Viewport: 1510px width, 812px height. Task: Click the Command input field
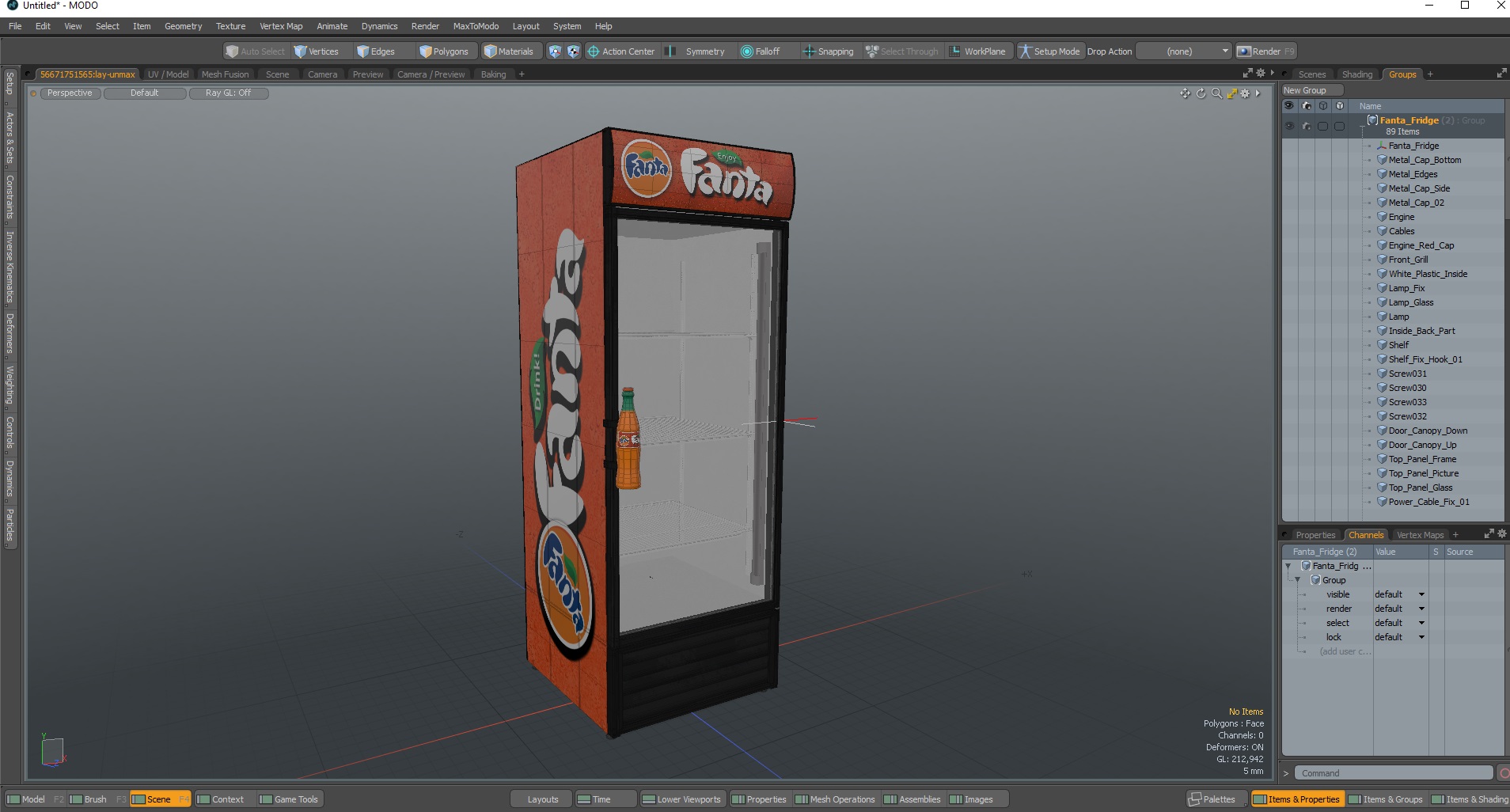pos(1392,773)
